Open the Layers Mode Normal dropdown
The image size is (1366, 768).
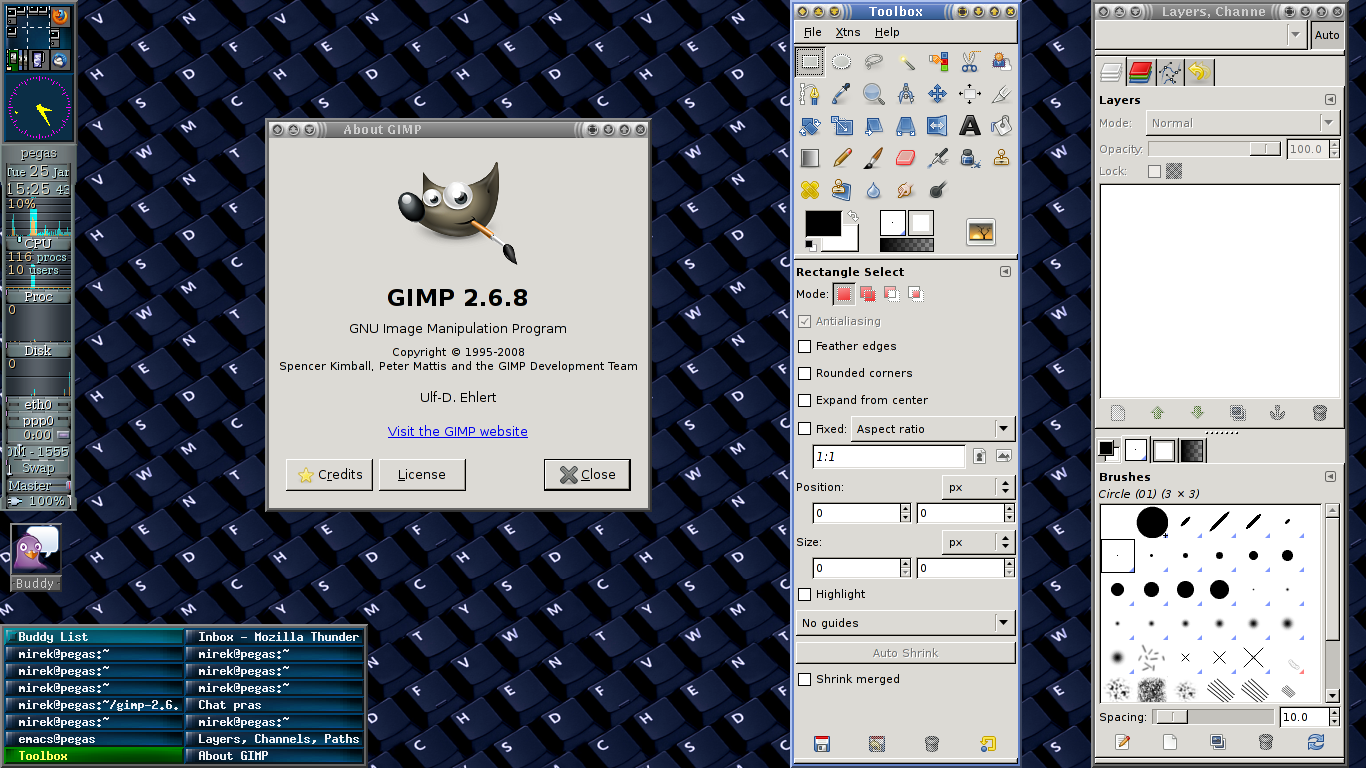point(1243,123)
